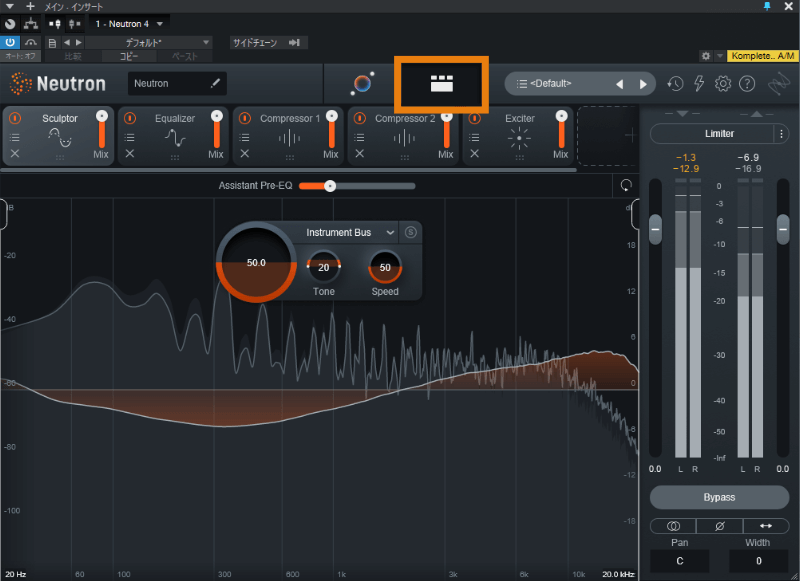The height and width of the screenshot is (581, 800).
Task: Toggle Sculptor solo S icon
Action: coord(410,233)
